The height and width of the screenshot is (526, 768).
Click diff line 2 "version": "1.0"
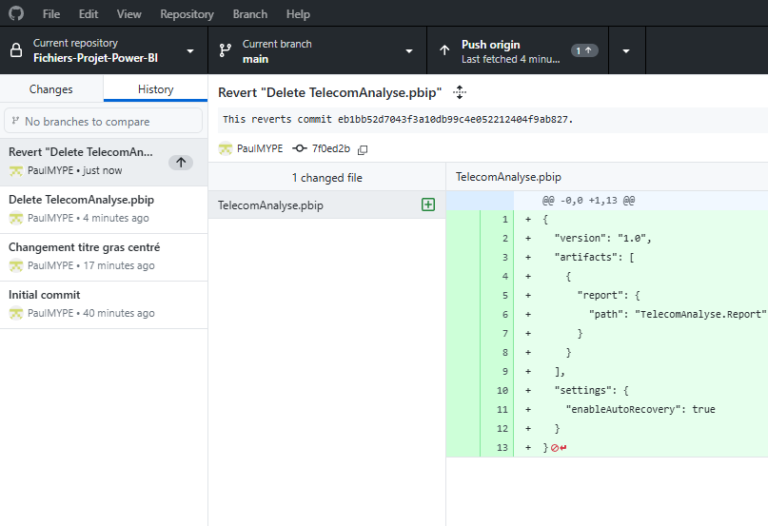coord(602,238)
